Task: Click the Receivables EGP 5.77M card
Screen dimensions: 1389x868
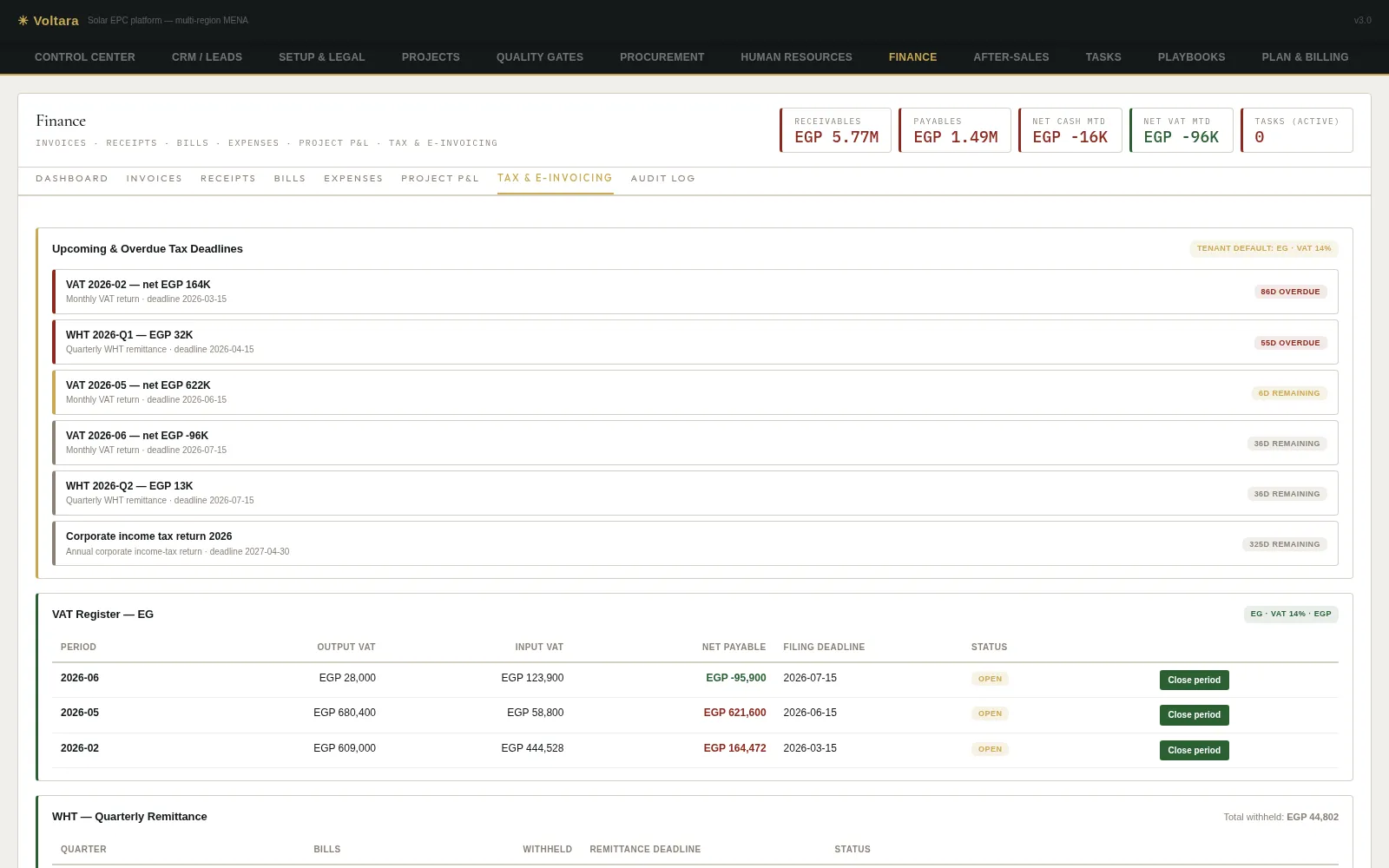Action: click(835, 130)
